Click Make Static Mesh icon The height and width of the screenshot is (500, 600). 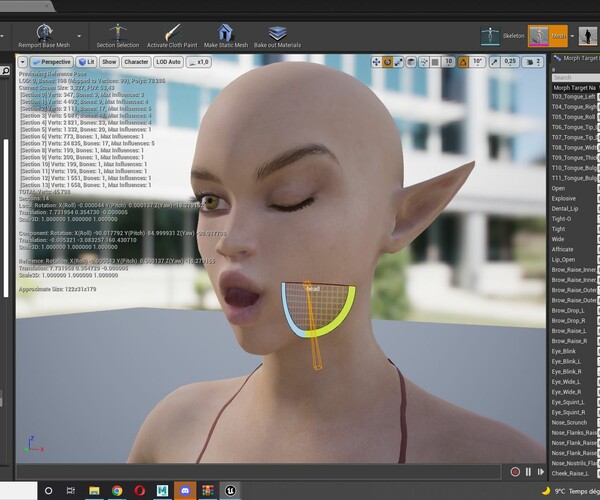click(225, 32)
